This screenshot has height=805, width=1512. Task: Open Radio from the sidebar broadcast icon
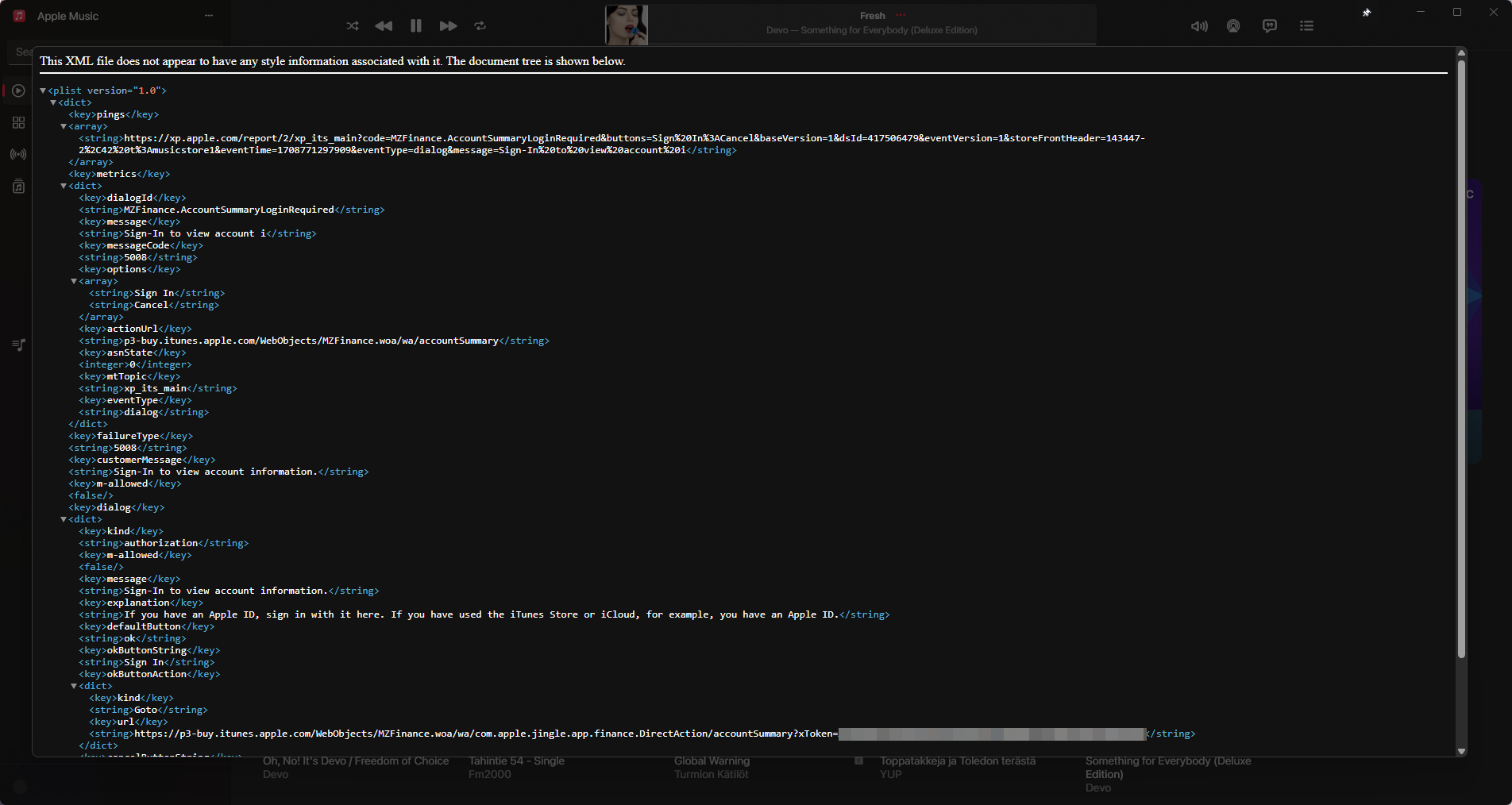(18, 154)
